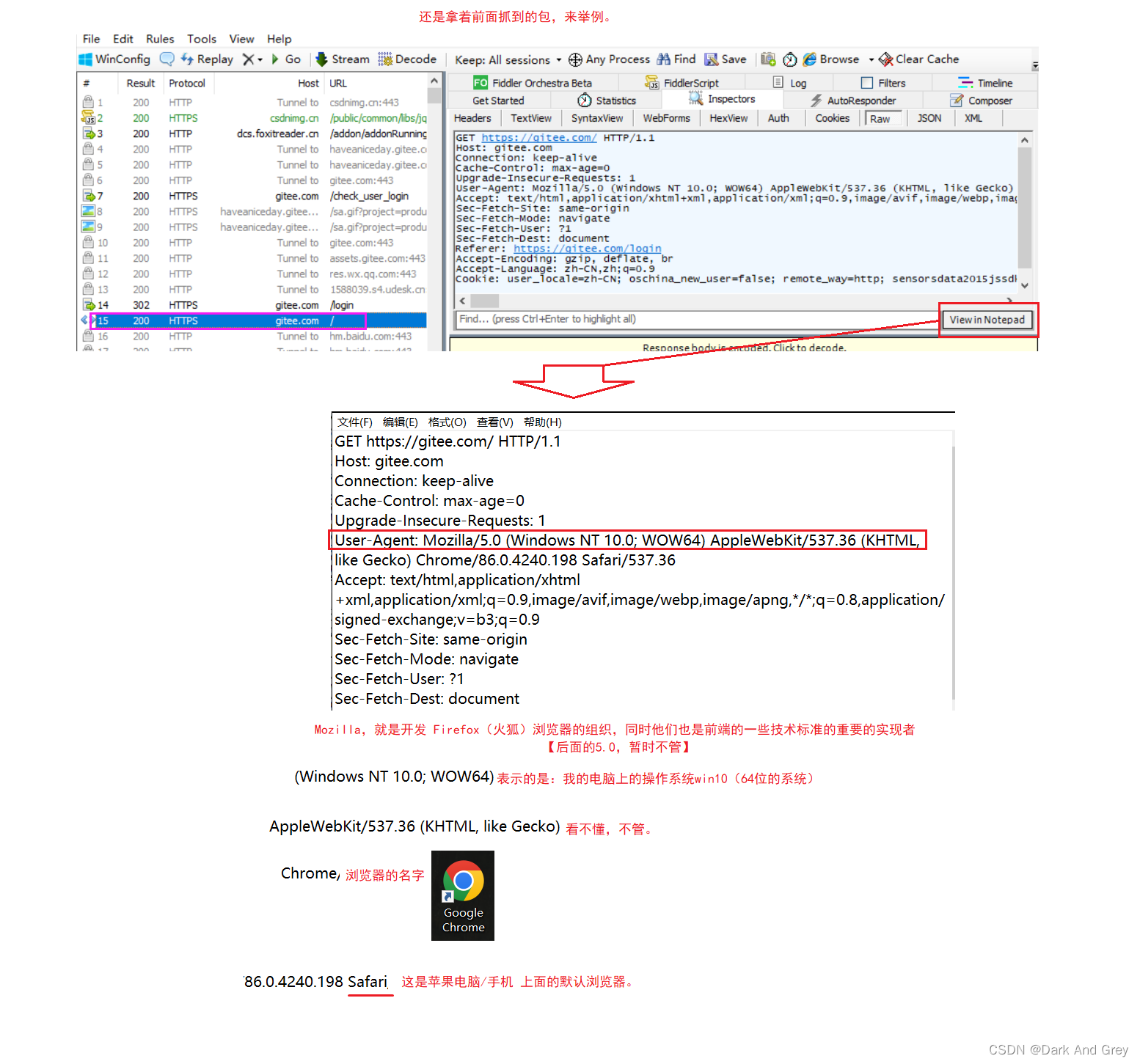Select the Raw inspector tab
1140x1064 pixels.
(x=883, y=119)
